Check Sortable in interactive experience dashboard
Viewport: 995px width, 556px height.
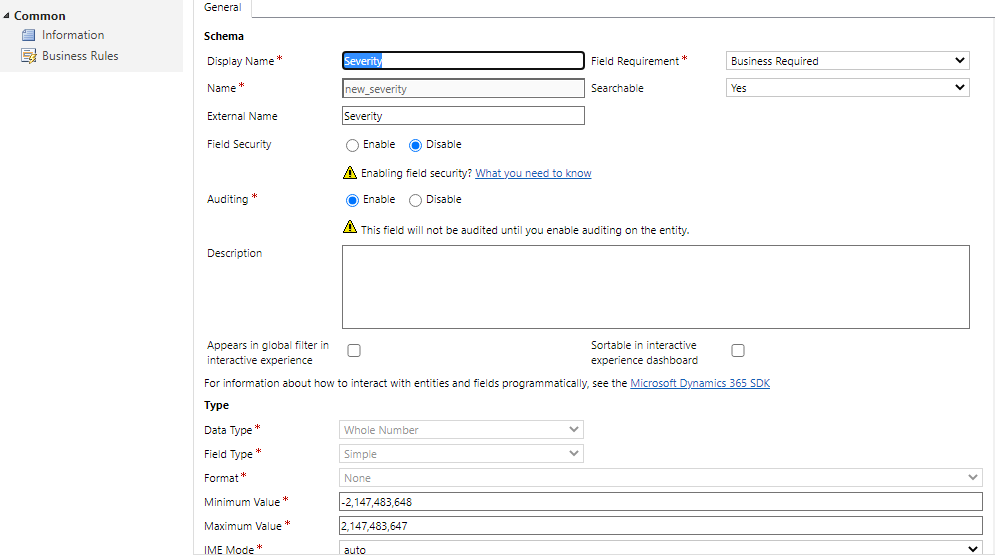pyautogui.click(x=738, y=351)
